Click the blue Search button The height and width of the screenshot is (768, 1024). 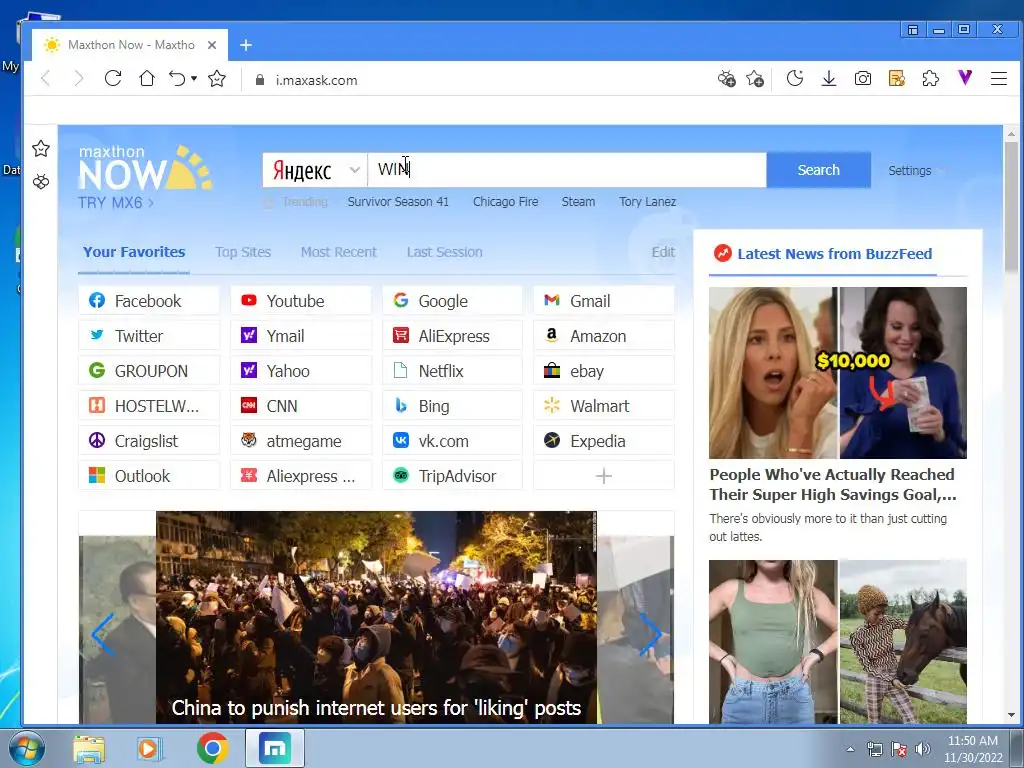coord(818,170)
